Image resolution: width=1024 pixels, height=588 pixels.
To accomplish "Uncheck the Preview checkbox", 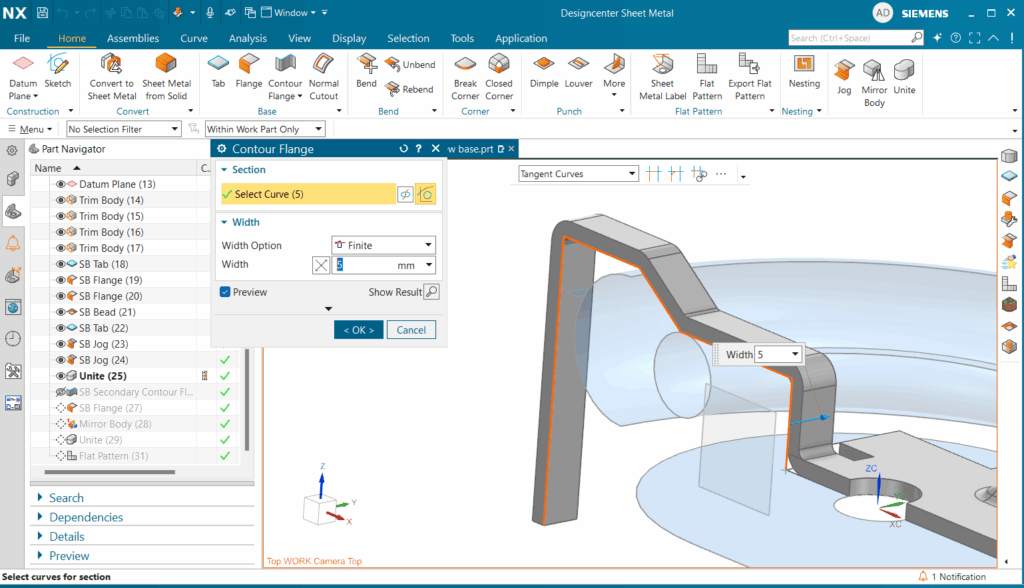I will [225, 292].
